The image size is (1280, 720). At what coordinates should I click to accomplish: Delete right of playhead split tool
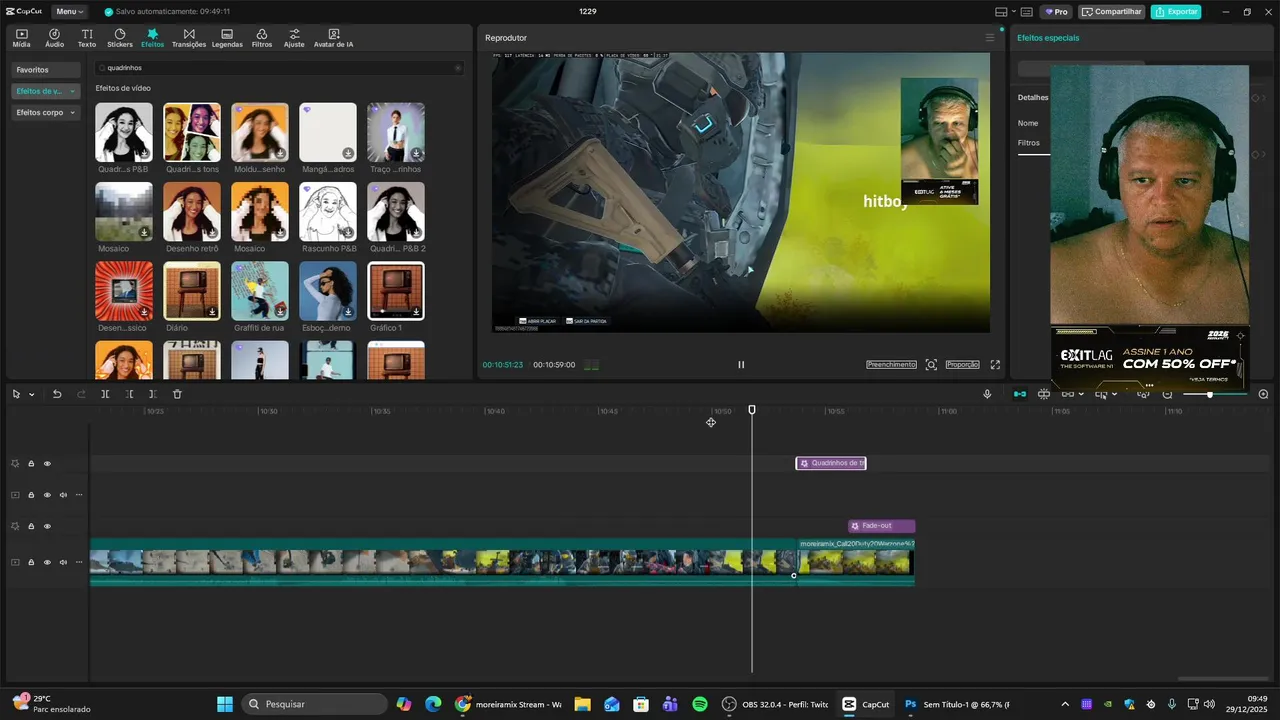(x=153, y=394)
